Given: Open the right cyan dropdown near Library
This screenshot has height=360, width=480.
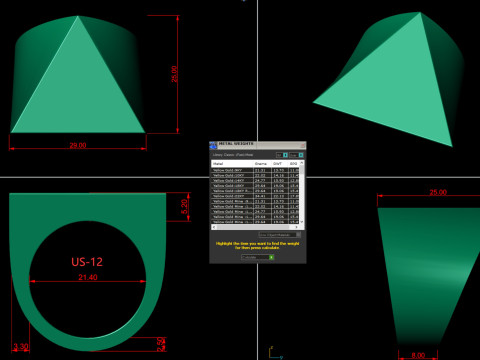Looking at the screenshot, I should coord(301,155).
